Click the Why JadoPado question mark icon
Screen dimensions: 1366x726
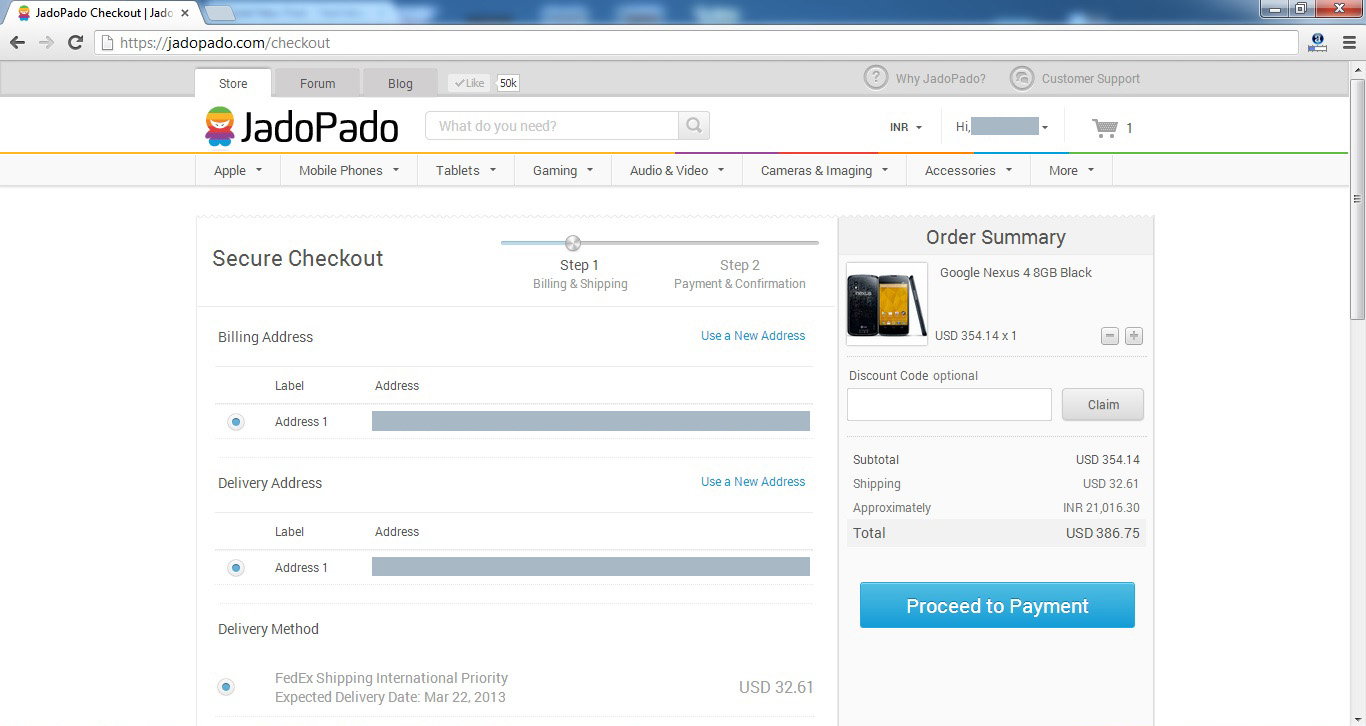coord(876,78)
